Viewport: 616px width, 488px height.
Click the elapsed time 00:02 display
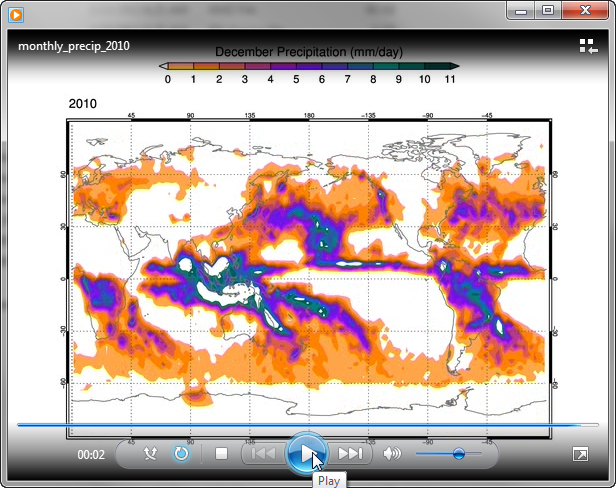pyautogui.click(x=91, y=454)
